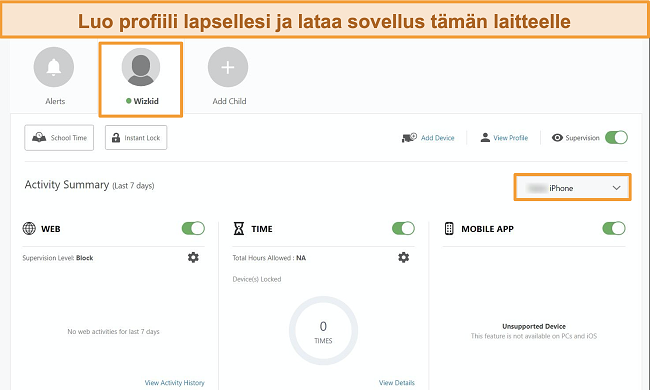Viewport: 650px width, 390px height.
Task: Click the 'Supervision Level: Block' text
Action: [58, 258]
